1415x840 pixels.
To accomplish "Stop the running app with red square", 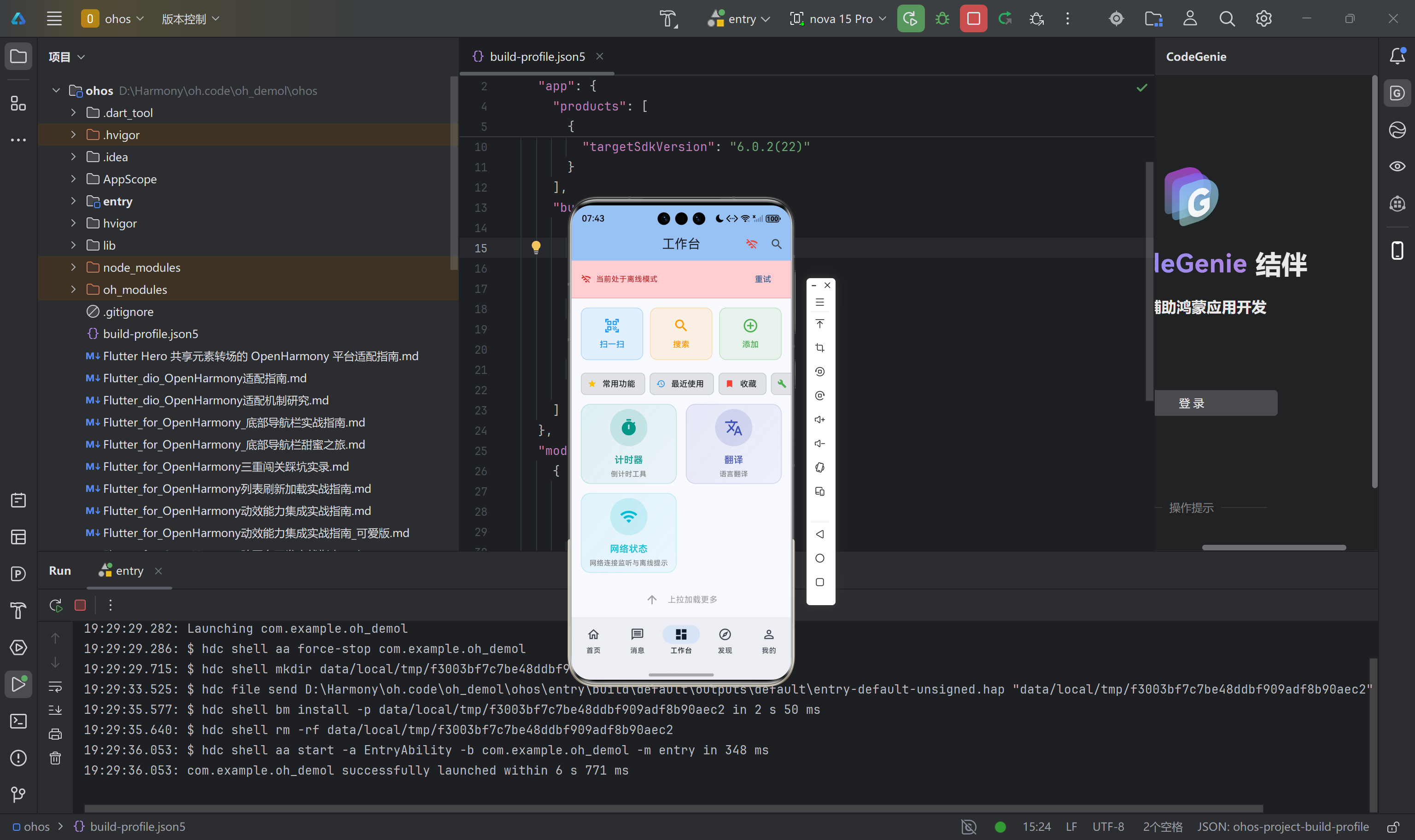I will (973, 19).
